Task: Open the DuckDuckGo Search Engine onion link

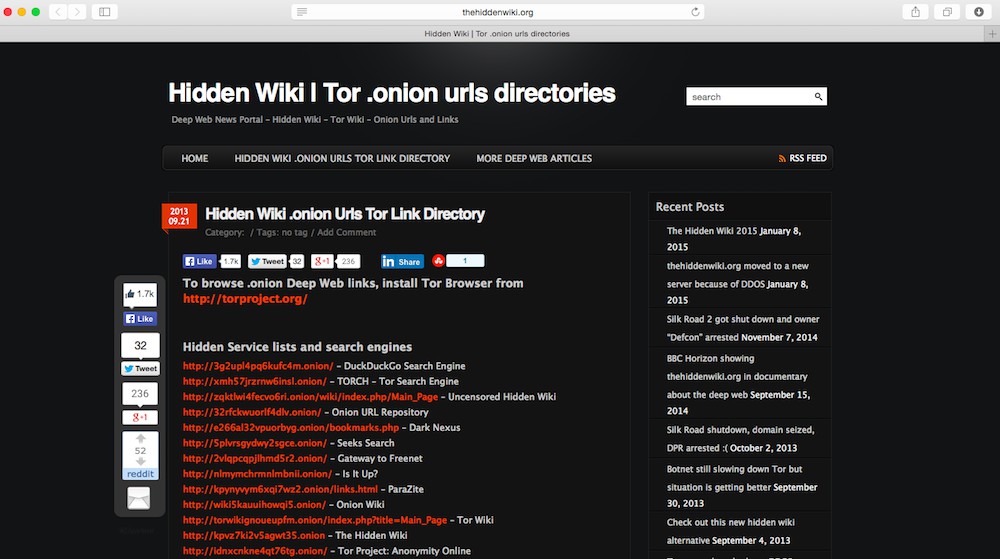Action: 258,366
